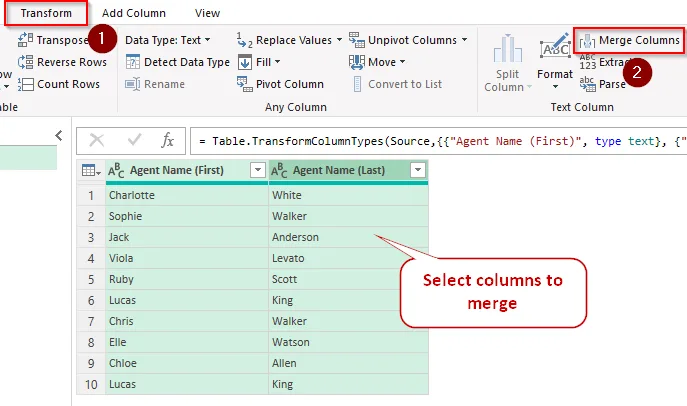
Task: Click the Detect Data Type label
Action: (x=187, y=62)
